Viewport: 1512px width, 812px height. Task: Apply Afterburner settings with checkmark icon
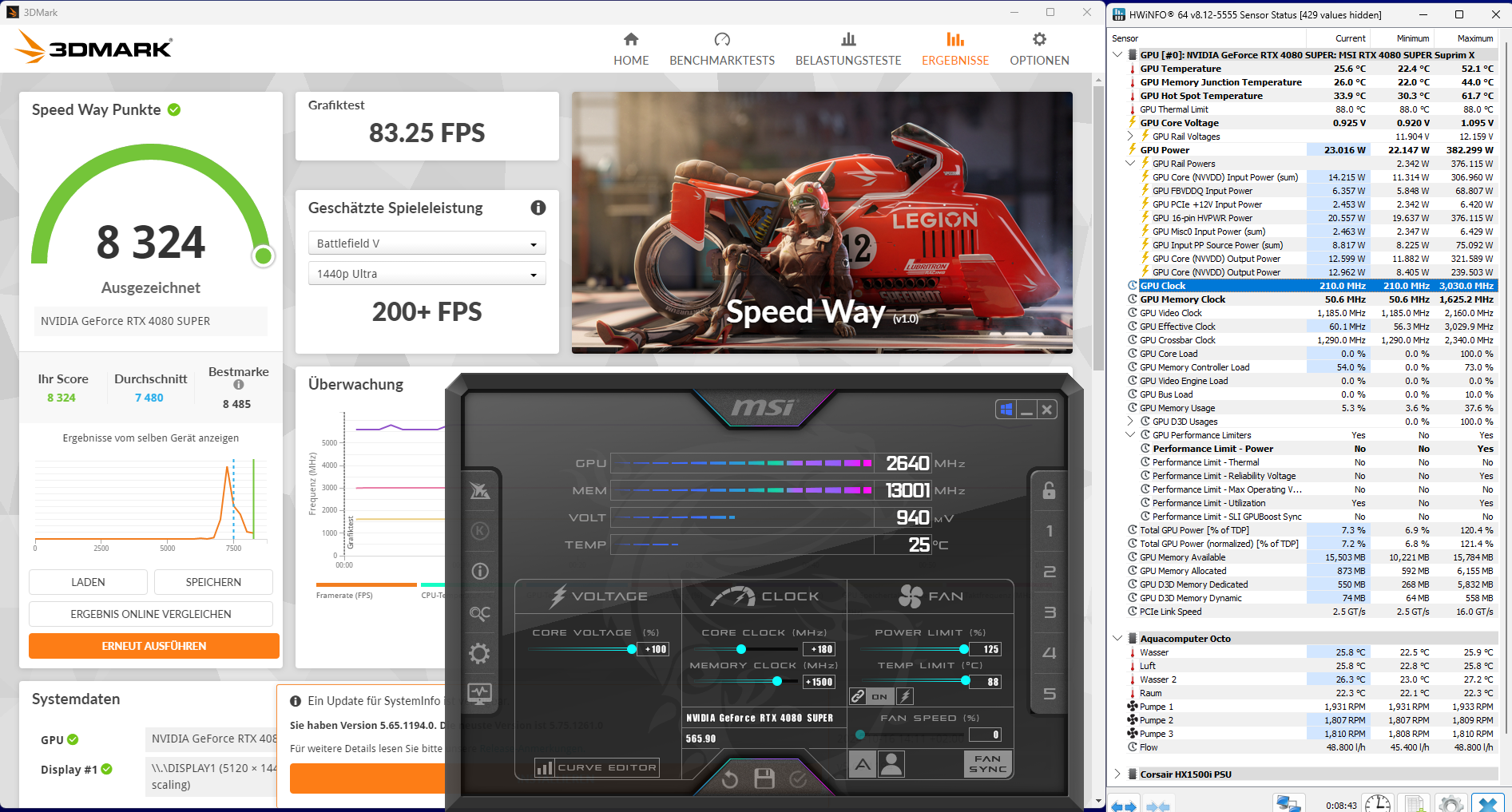pyautogui.click(x=798, y=779)
